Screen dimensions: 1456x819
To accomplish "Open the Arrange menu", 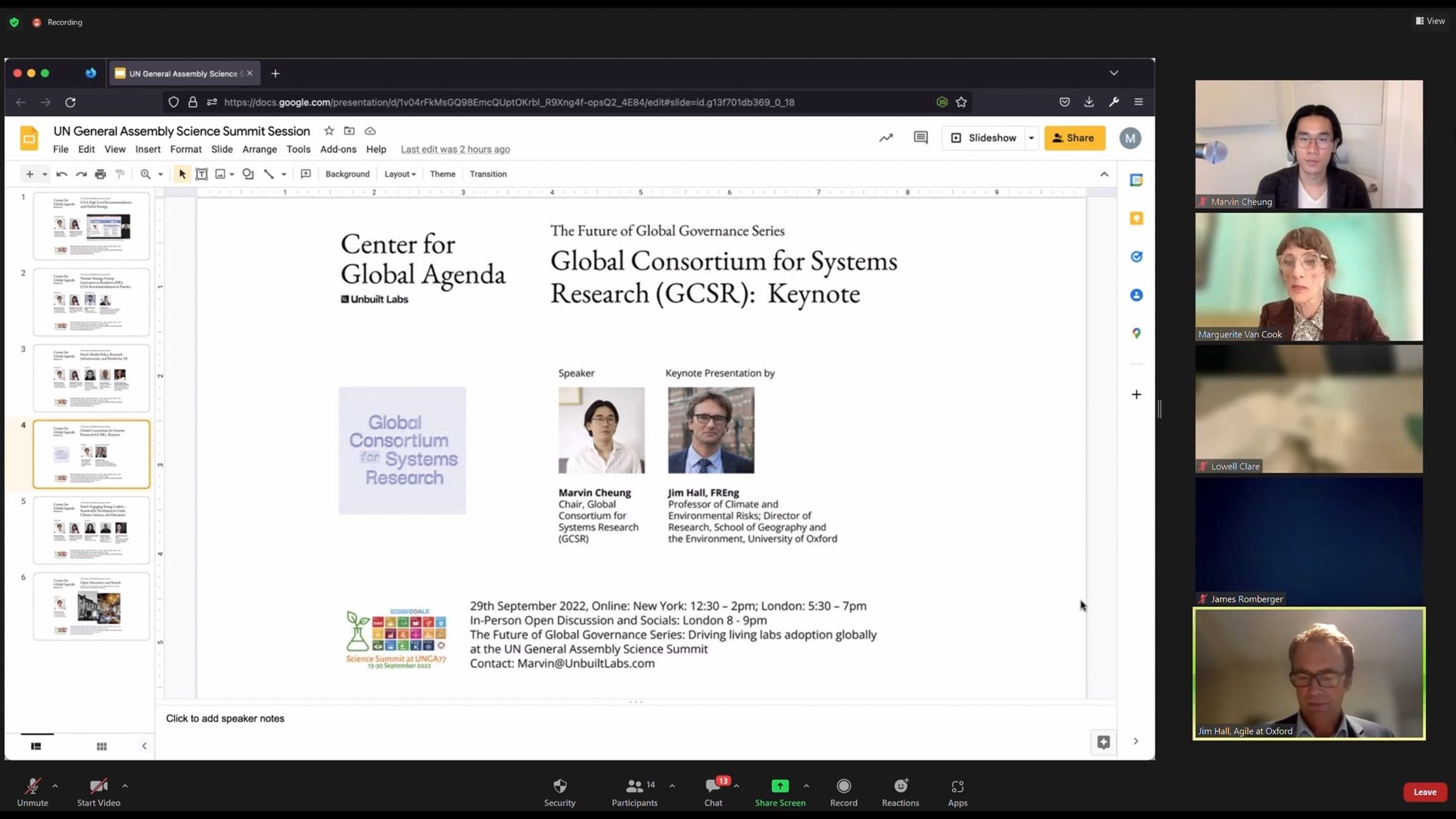I will coord(260,149).
